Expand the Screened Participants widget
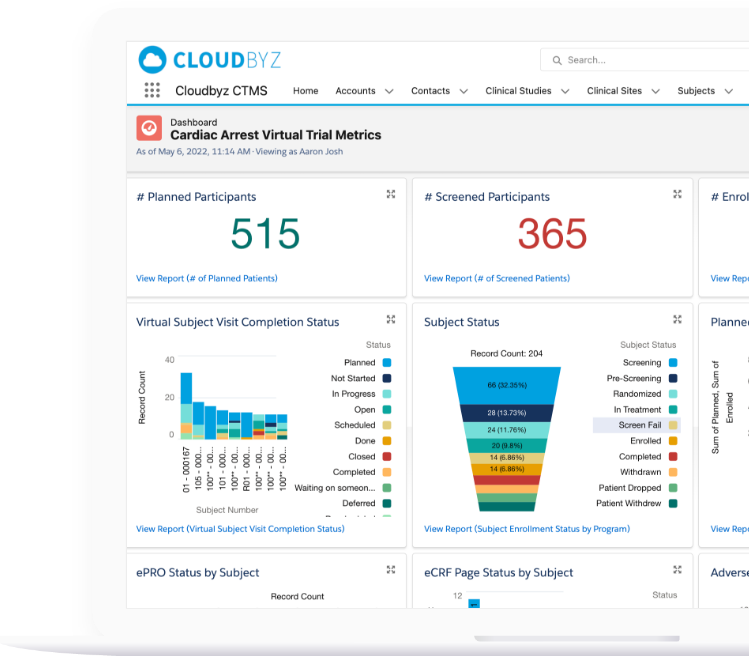 pyautogui.click(x=678, y=195)
